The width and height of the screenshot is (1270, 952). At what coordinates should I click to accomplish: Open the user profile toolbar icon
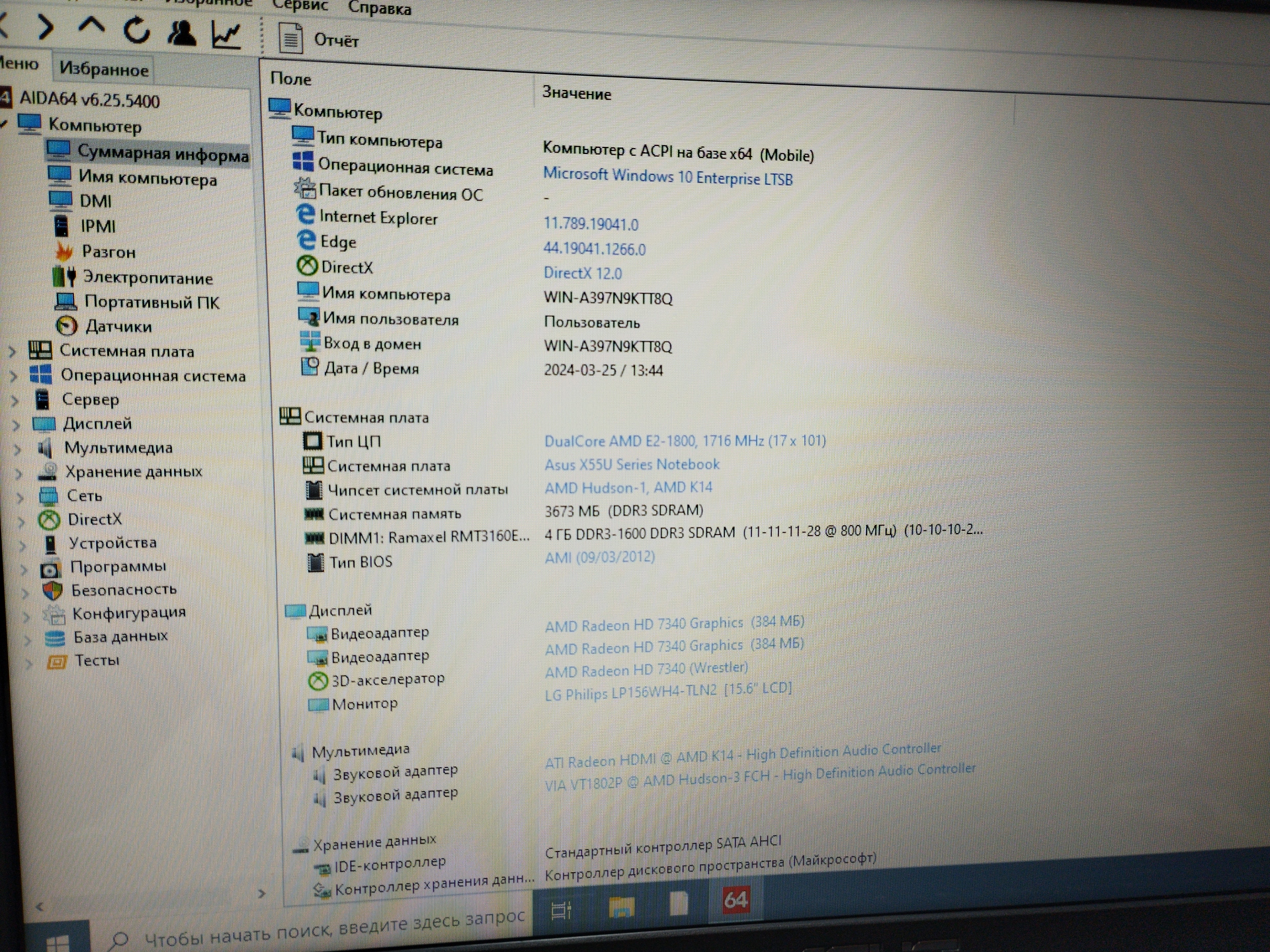click(181, 32)
